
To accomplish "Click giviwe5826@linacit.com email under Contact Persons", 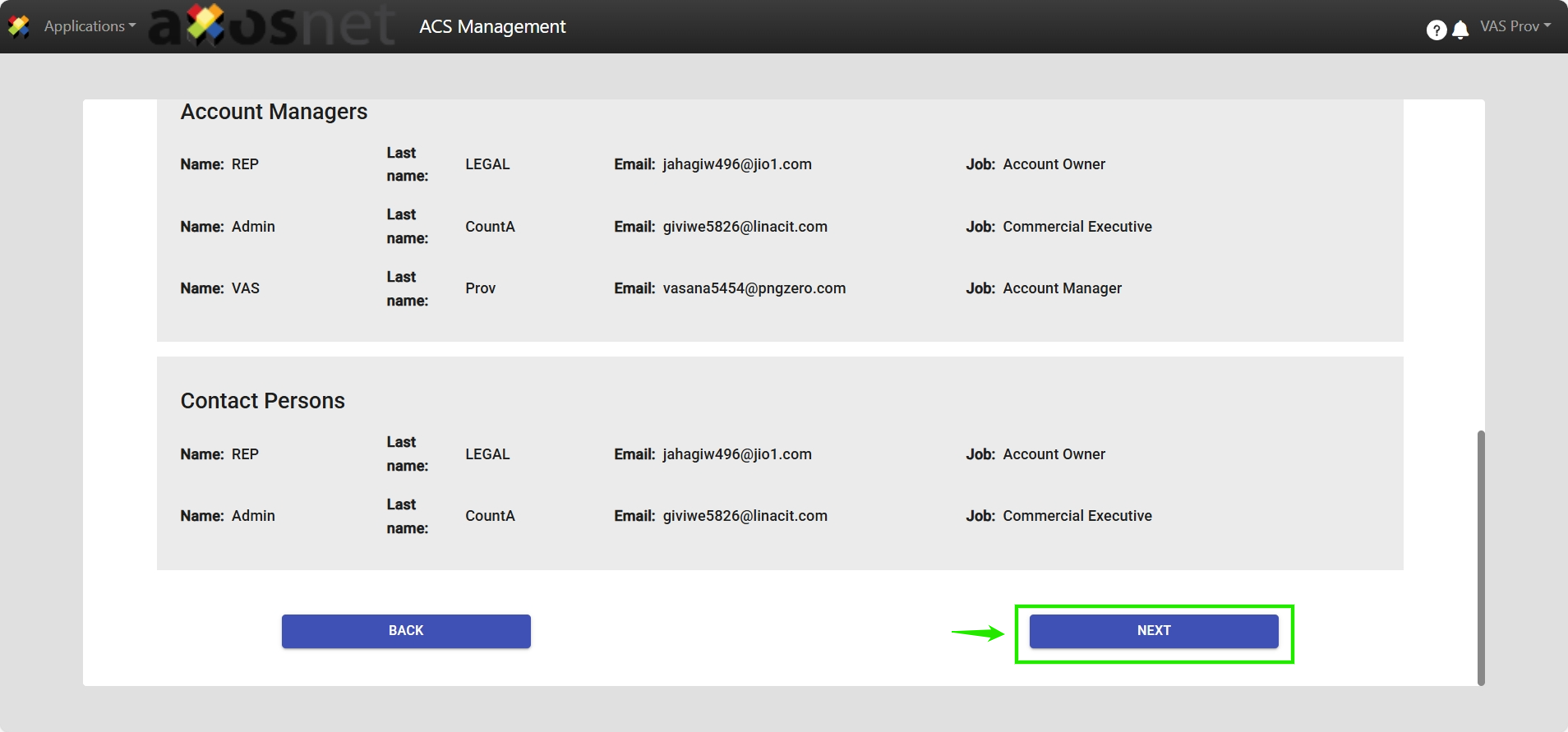I will click(745, 516).
